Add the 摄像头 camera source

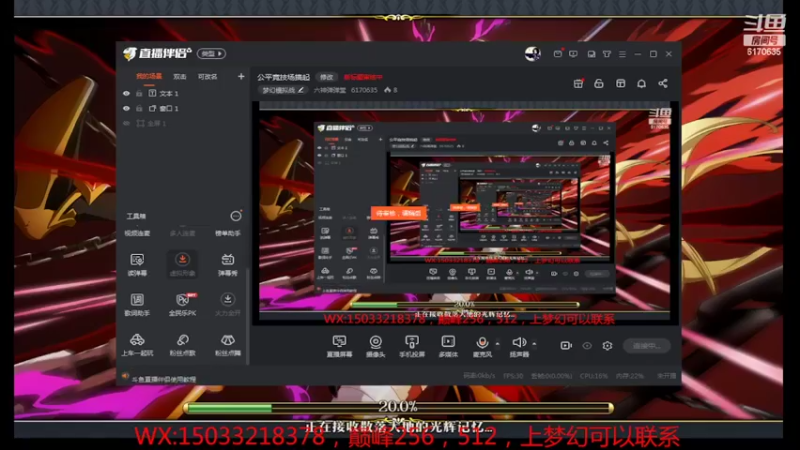click(376, 346)
